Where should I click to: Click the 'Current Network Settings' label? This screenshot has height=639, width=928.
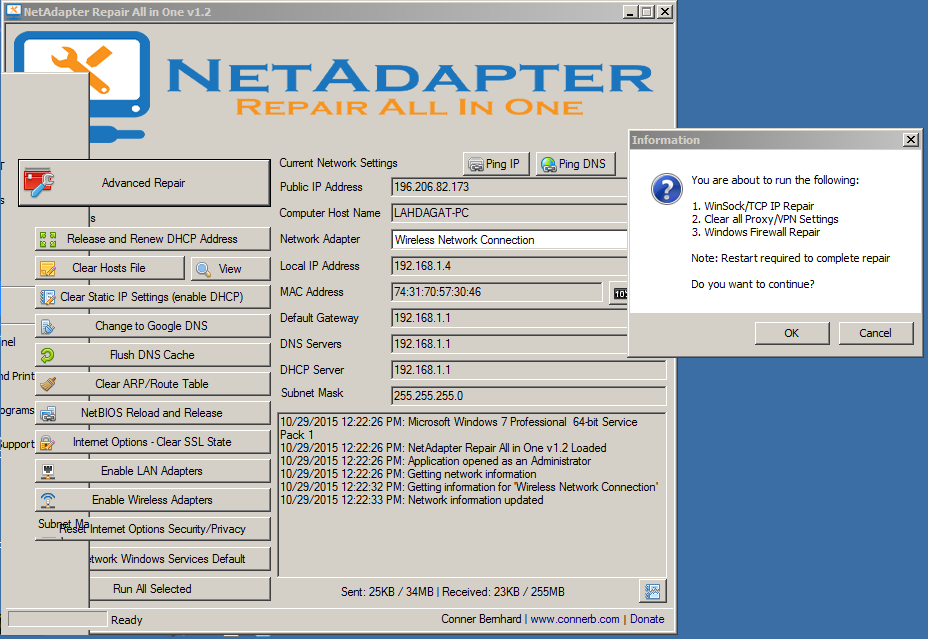[x=339, y=163]
